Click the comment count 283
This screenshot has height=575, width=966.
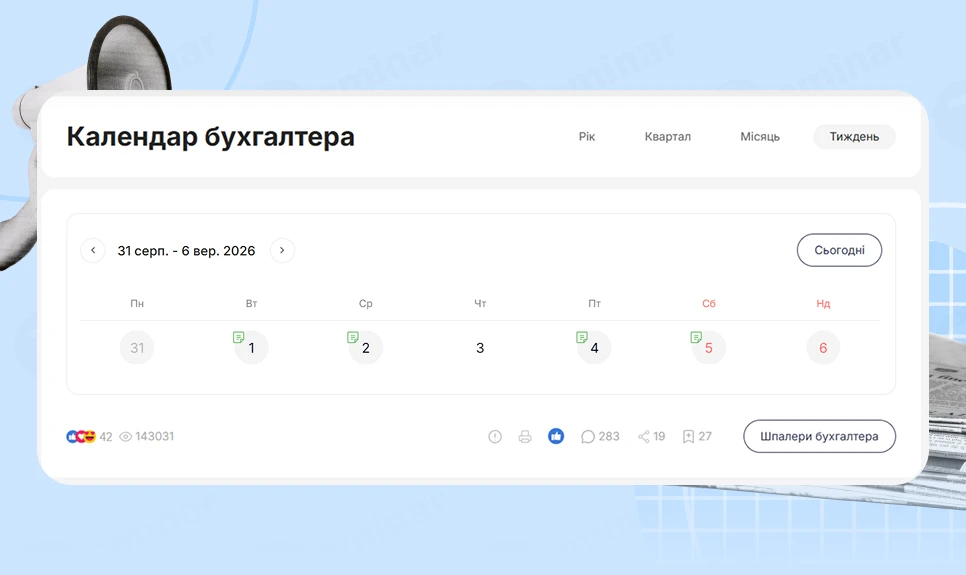click(609, 436)
